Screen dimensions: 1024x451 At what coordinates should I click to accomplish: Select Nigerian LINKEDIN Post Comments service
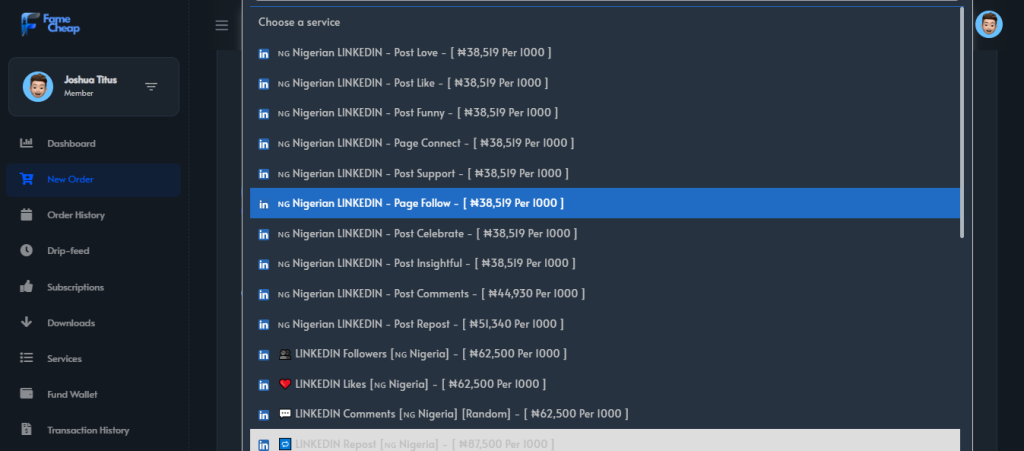tap(605, 294)
